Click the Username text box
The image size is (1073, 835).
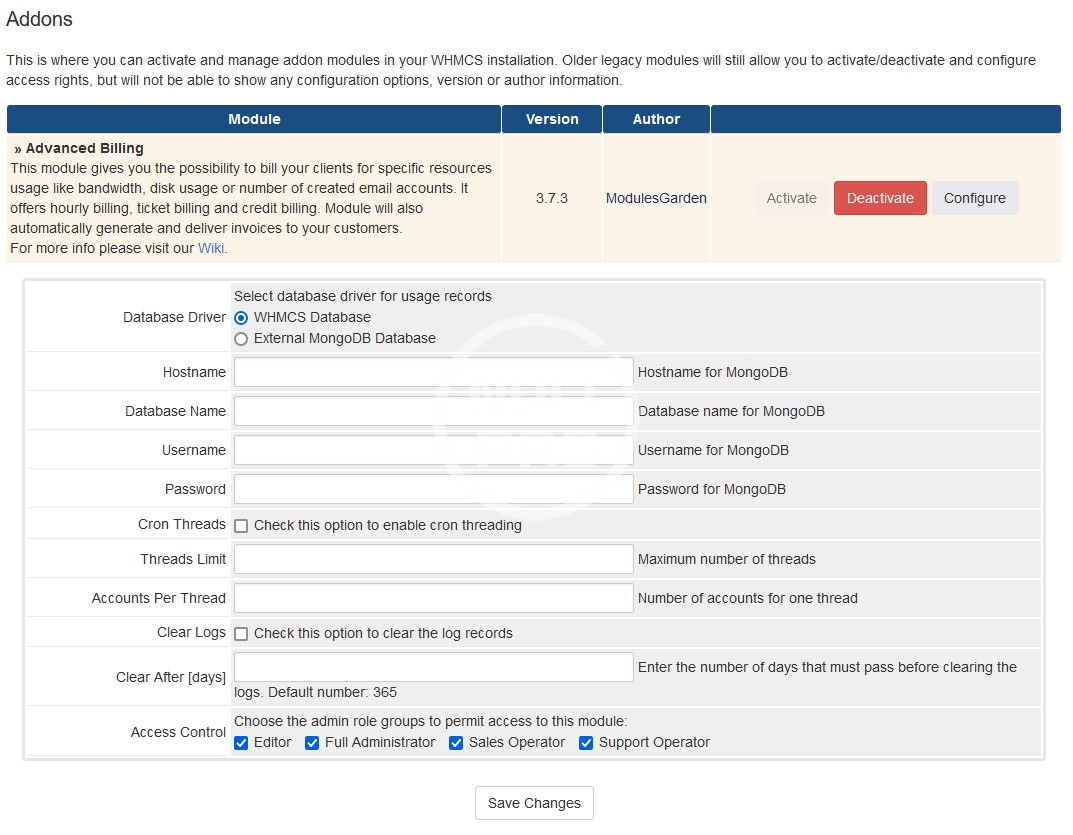(x=433, y=451)
